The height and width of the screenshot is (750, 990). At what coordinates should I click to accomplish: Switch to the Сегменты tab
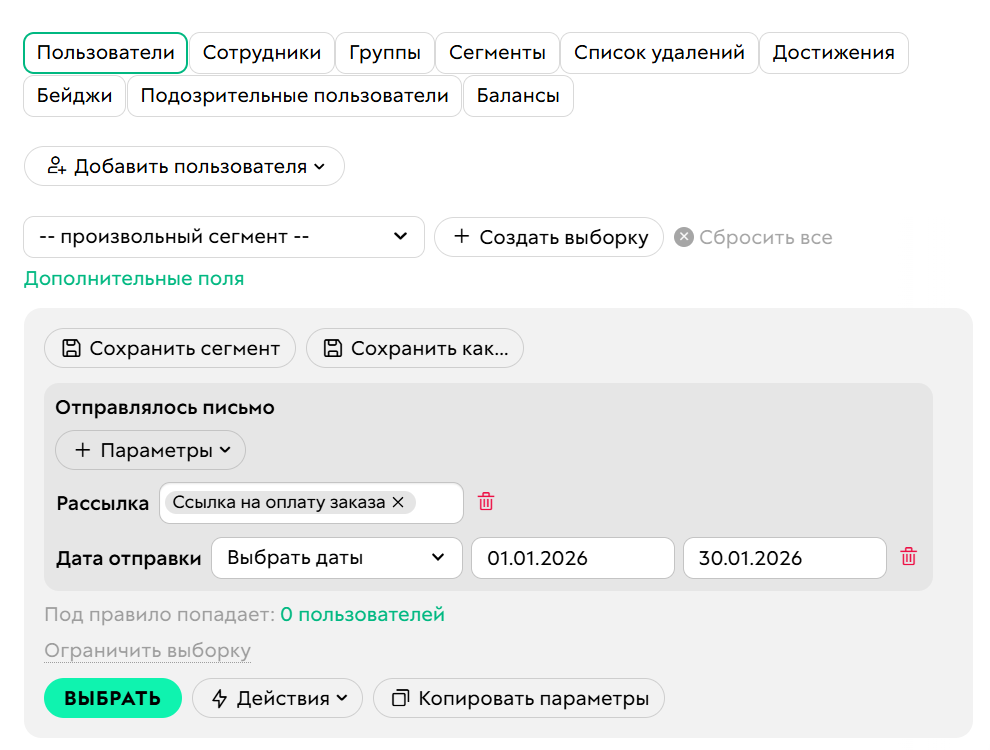(x=497, y=53)
